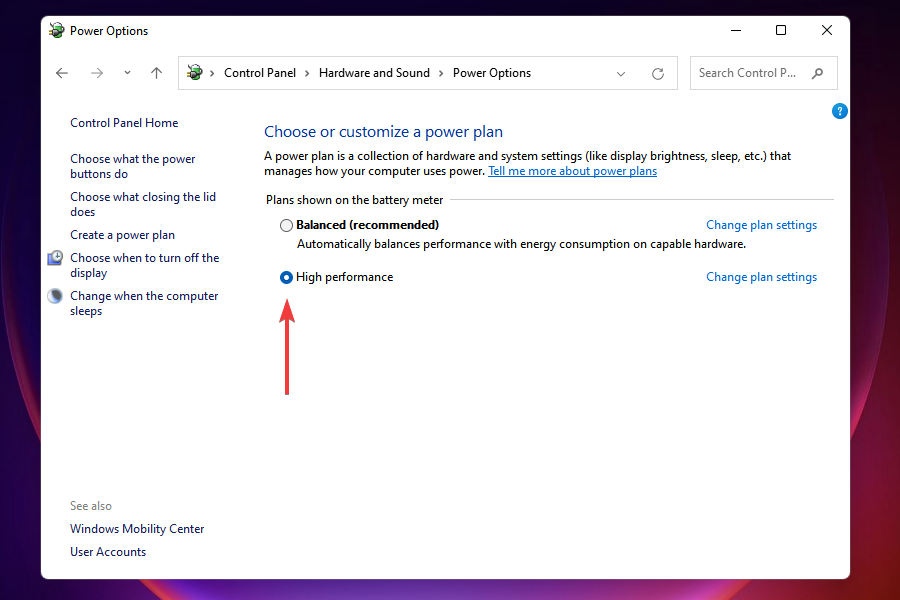Open help with the blue question mark
Image resolution: width=900 pixels, height=600 pixels.
(x=839, y=111)
